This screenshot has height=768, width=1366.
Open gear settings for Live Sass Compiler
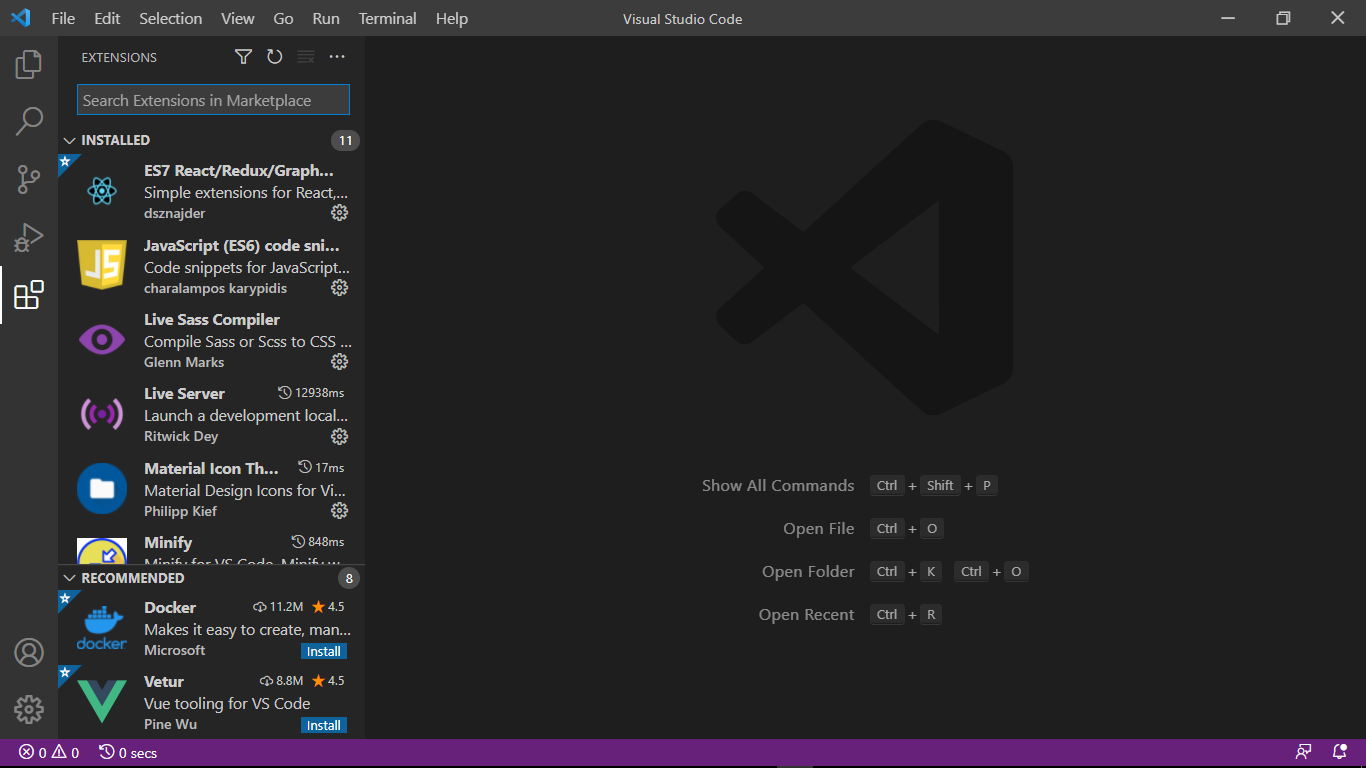[340, 362]
